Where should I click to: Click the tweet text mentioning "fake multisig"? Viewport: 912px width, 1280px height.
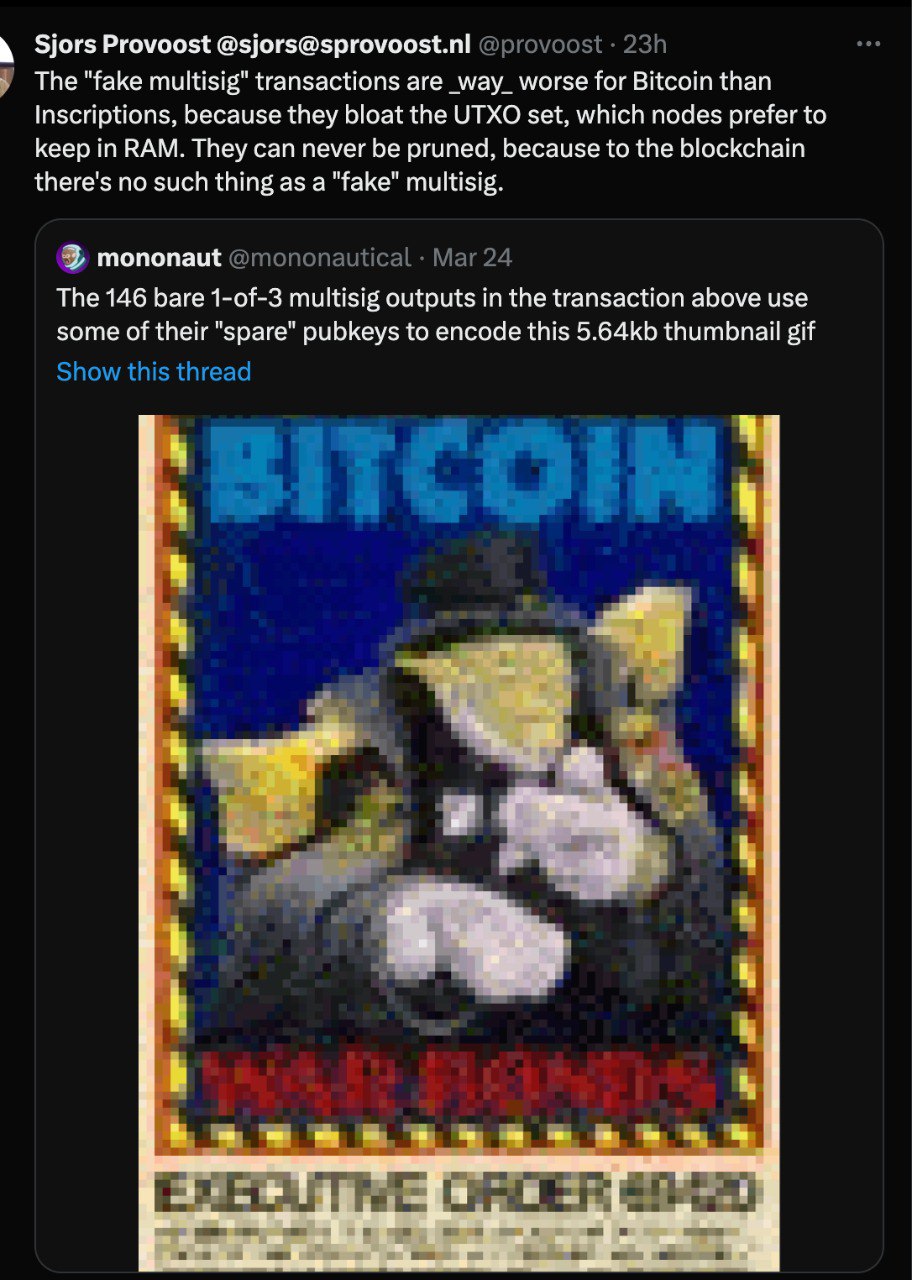pyautogui.click(x=431, y=131)
